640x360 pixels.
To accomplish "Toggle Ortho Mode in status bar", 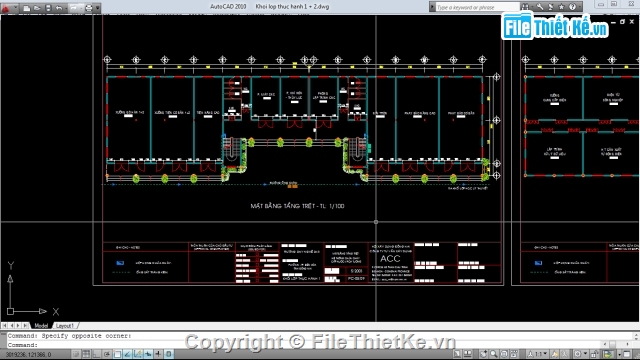I will click(x=96, y=354).
